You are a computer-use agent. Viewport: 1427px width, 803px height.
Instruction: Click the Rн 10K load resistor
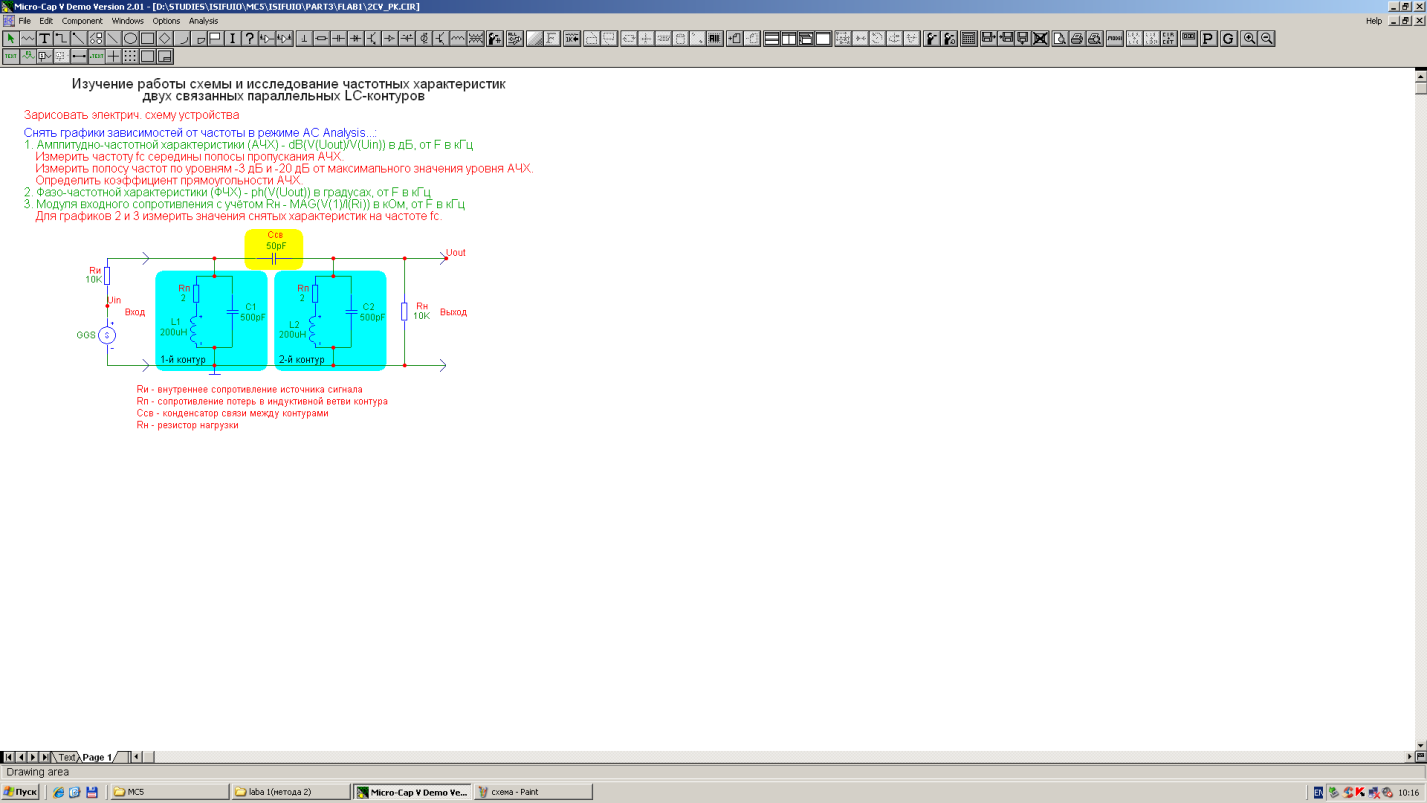404,311
